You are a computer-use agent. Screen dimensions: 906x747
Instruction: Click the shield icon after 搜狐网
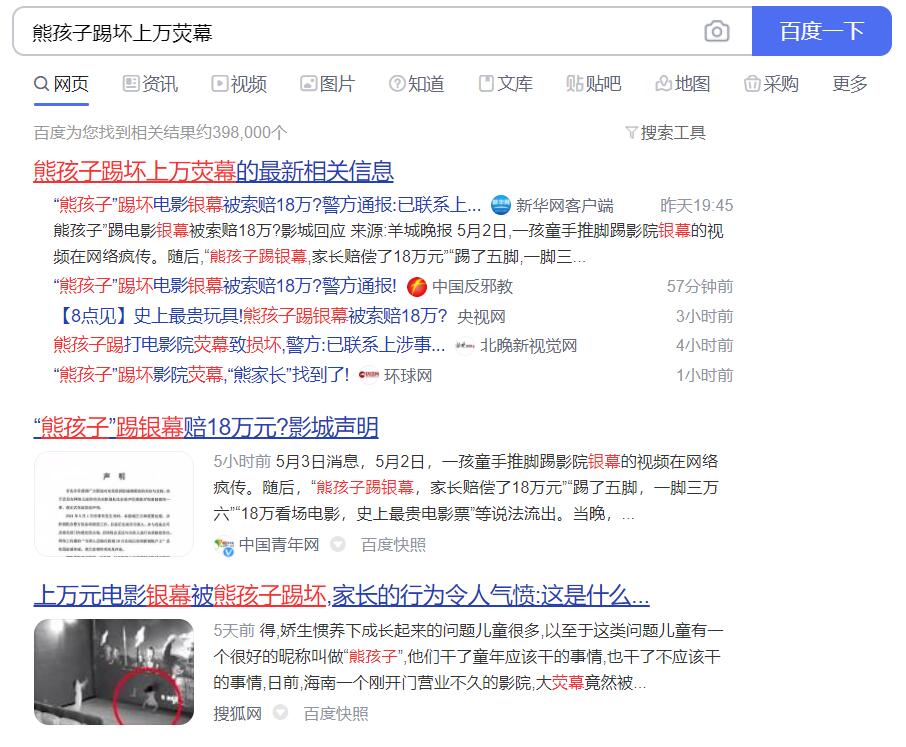(280, 713)
